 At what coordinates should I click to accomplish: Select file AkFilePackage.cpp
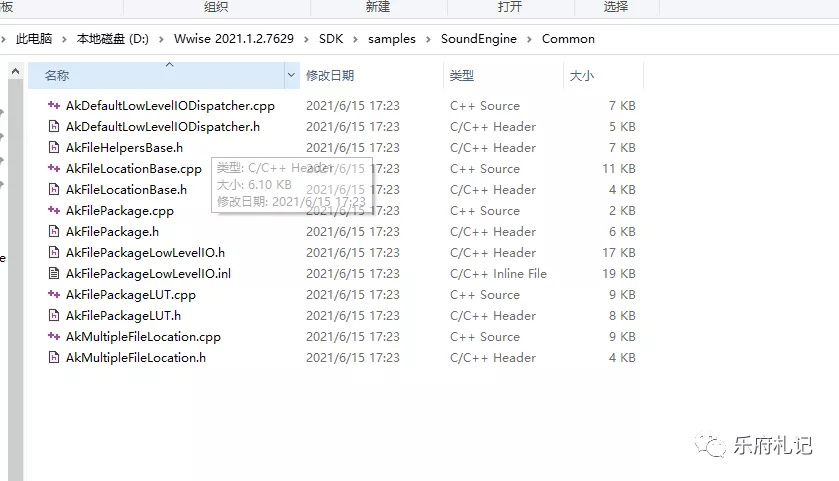tap(120, 211)
